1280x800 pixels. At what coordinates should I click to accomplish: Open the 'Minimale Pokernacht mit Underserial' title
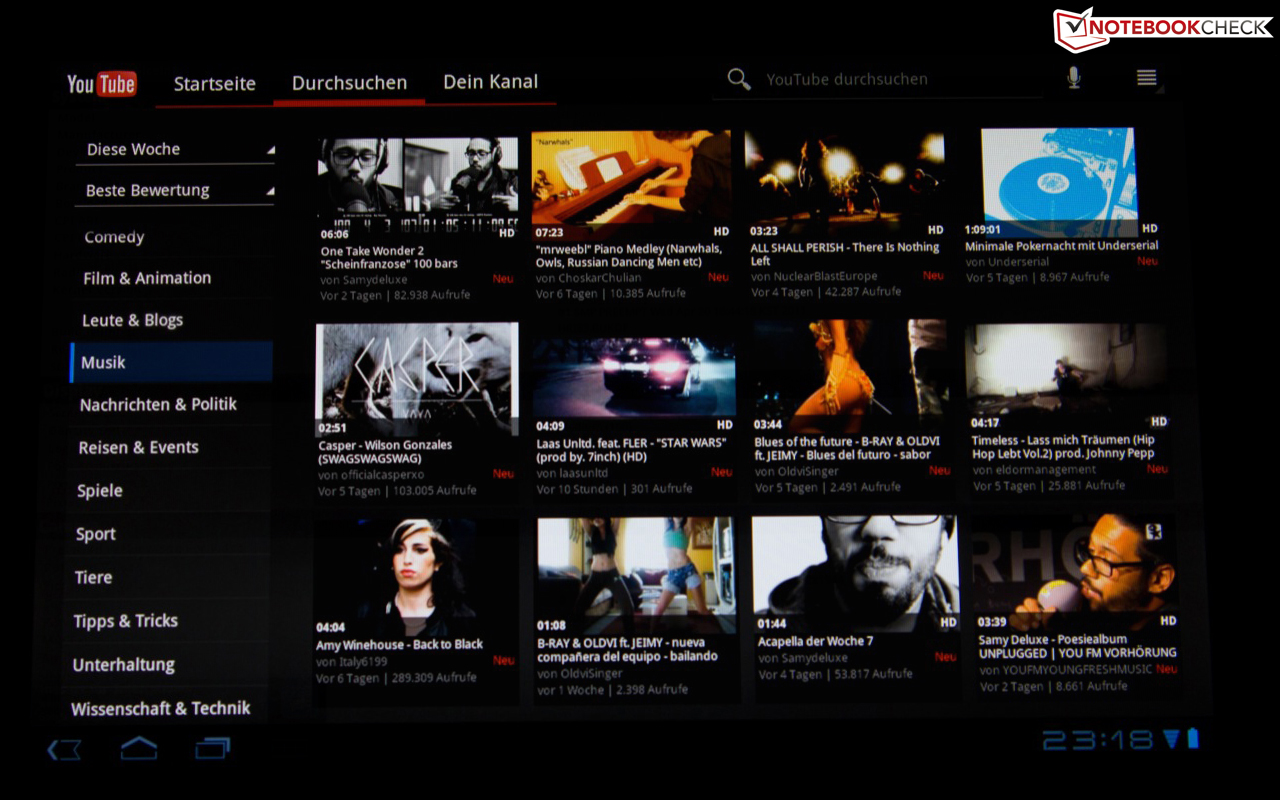click(x=1061, y=245)
